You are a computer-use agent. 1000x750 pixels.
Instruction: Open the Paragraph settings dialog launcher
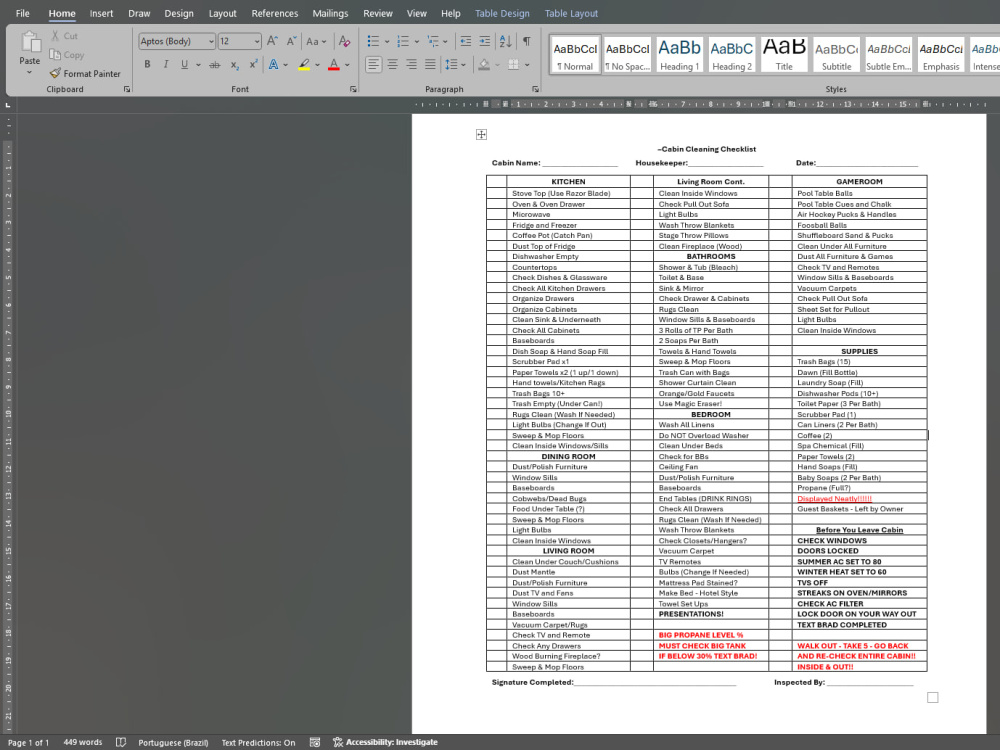point(534,89)
